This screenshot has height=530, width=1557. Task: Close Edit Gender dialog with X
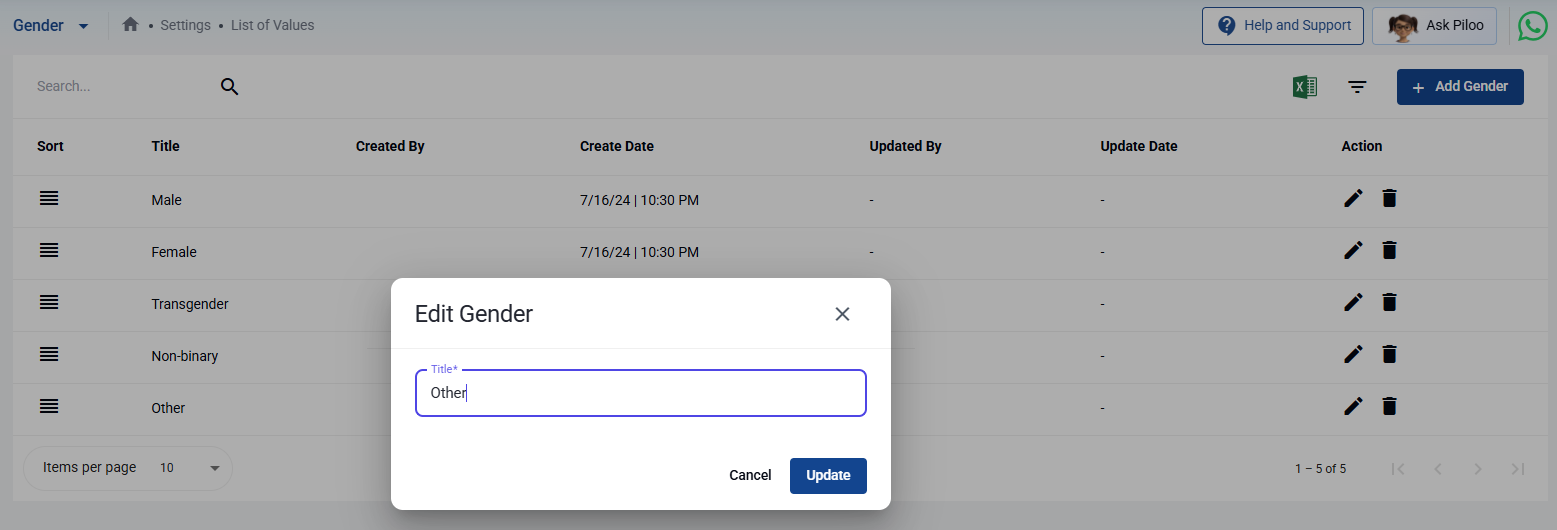click(842, 314)
